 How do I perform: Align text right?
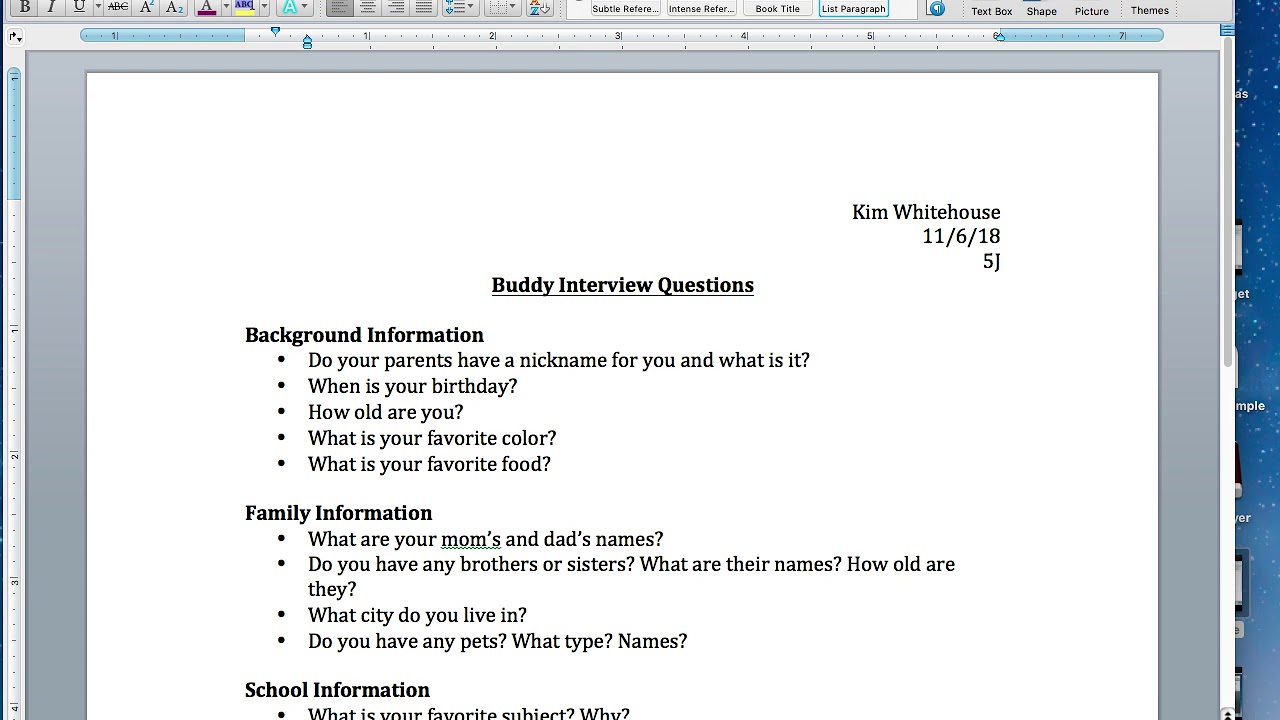pyautogui.click(x=396, y=7)
